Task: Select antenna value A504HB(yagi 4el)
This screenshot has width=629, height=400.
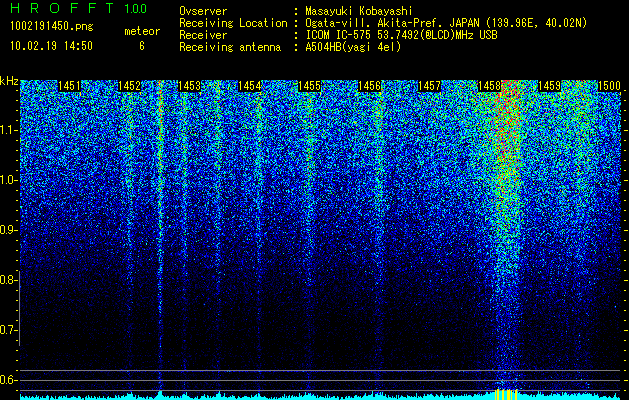Action: tap(353, 47)
